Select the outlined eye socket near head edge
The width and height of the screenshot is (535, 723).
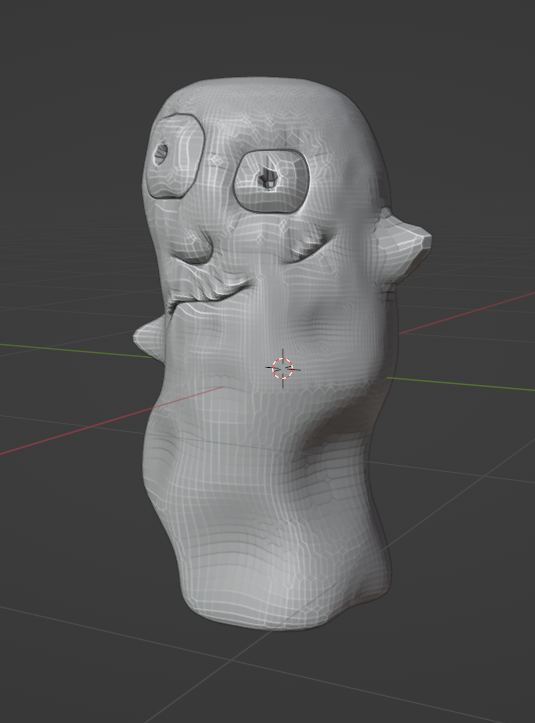pos(174,155)
